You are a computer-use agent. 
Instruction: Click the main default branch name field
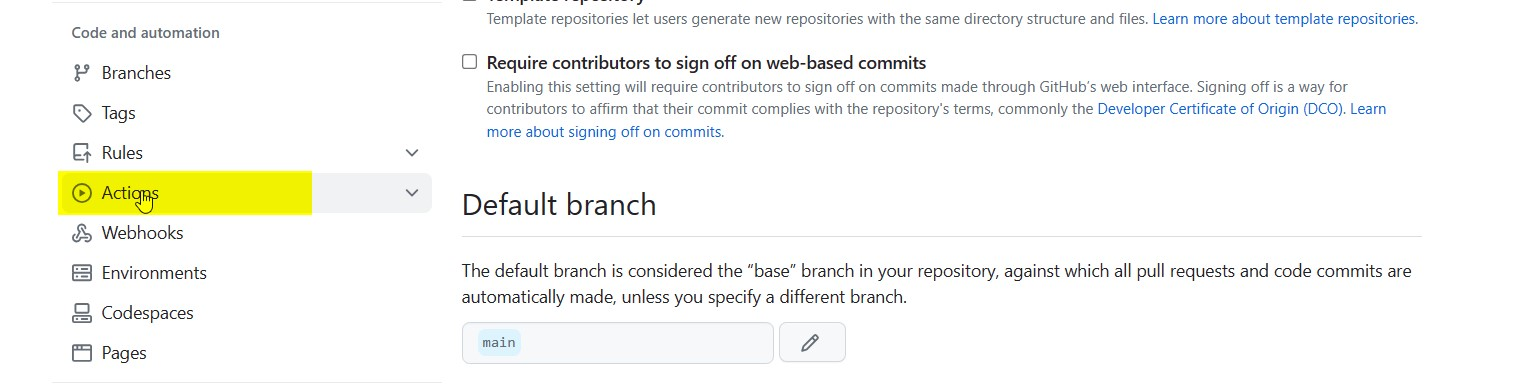pyautogui.click(x=618, y=343)
